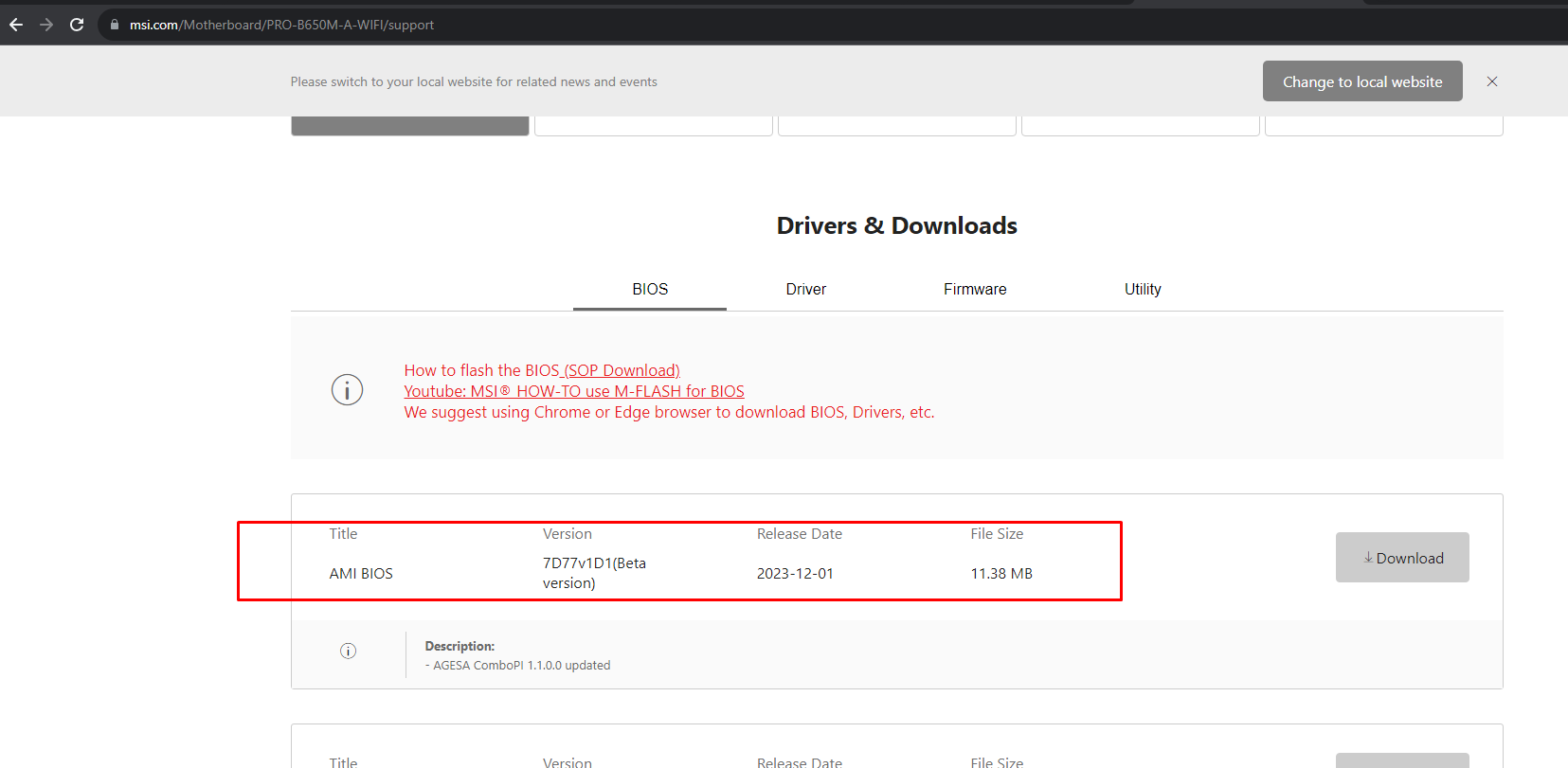Click the 'AMI BIOS' title text
The height and width of the screenshot is (768, 1568).
361,573
